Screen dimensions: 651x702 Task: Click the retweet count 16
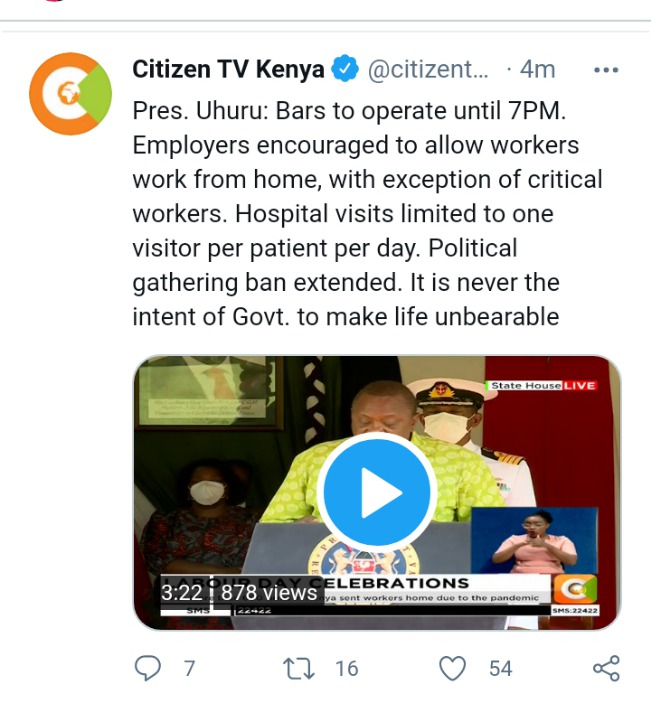(x=347, y=668)
